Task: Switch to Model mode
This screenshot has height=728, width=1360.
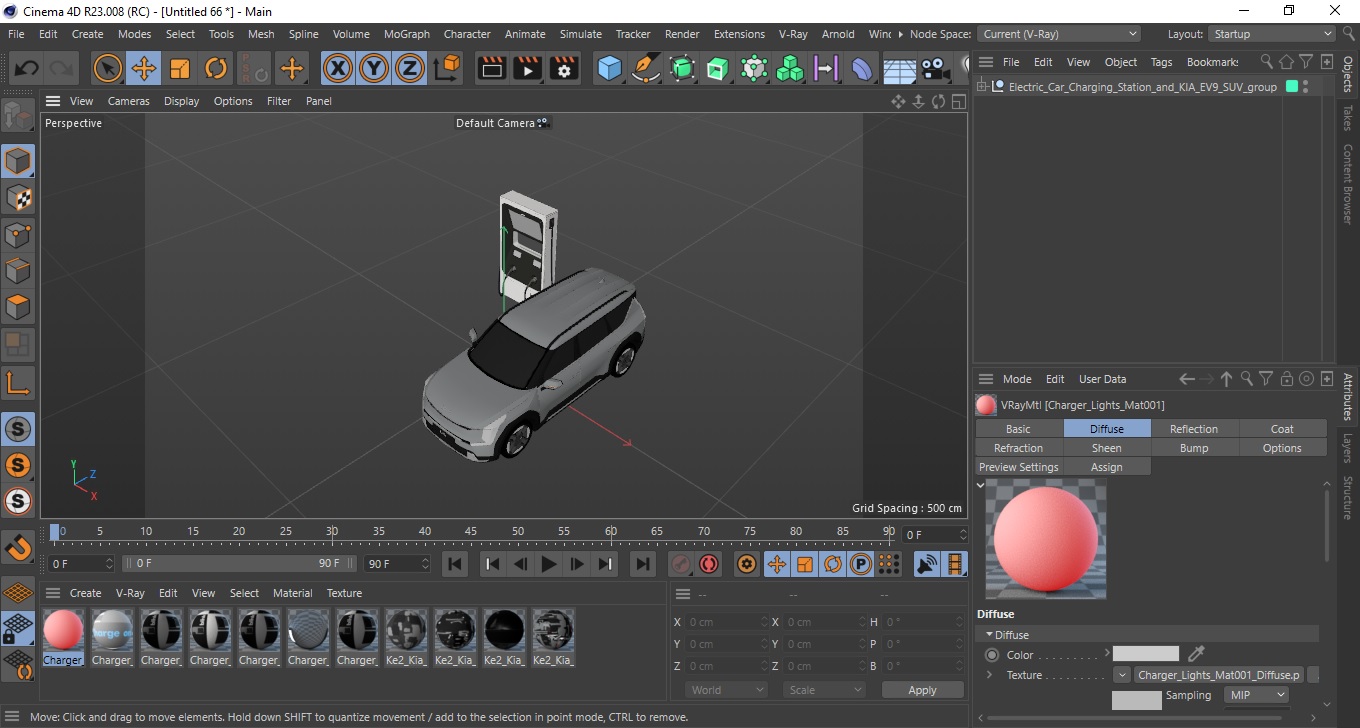Action: 18,161
